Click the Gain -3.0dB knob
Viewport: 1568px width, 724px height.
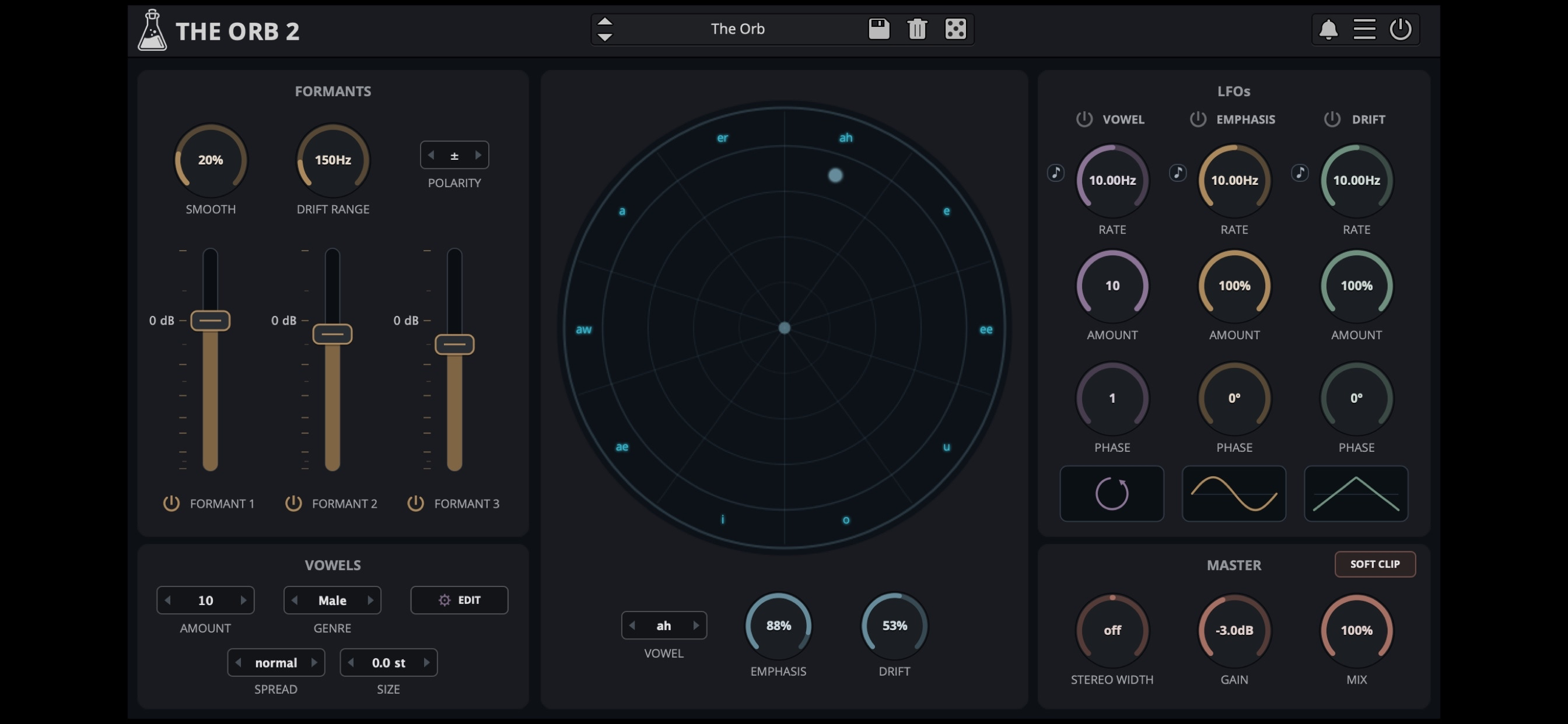pos(1234,630)
